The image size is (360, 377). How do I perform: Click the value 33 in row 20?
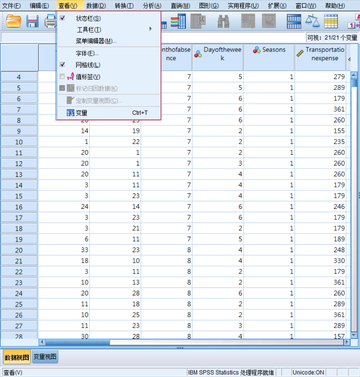[85, 250]
